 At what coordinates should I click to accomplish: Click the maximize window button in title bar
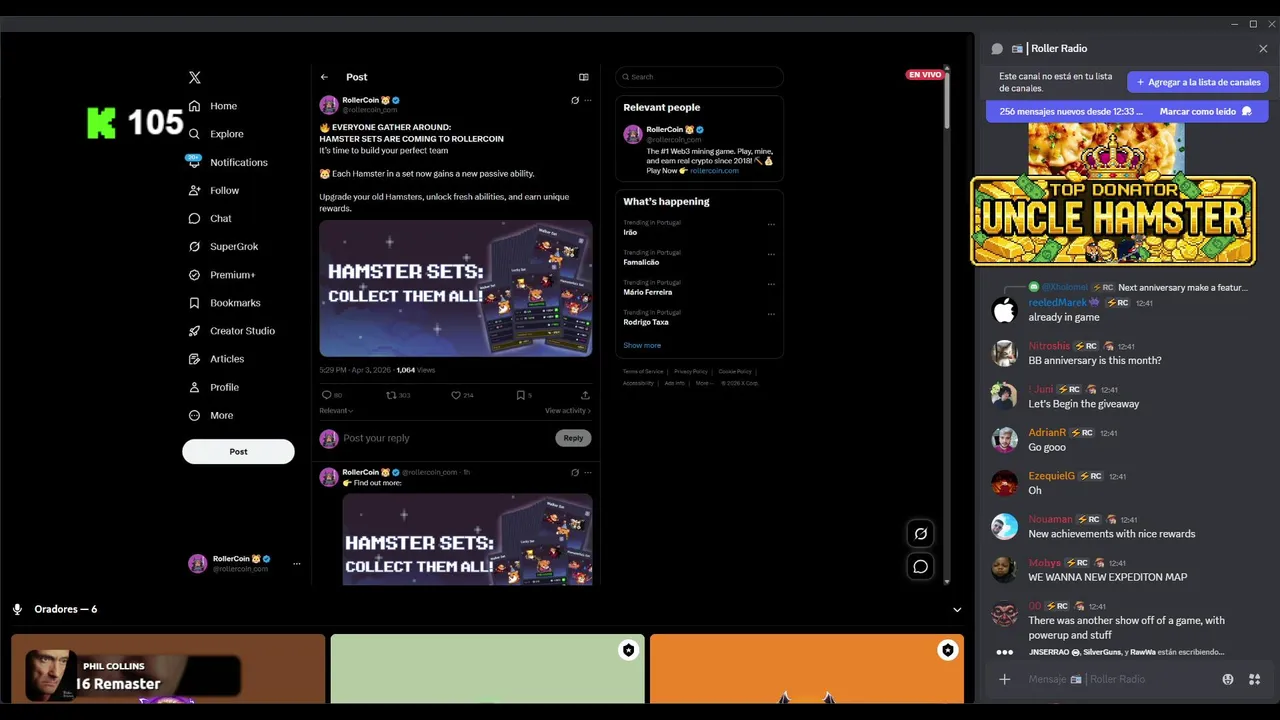(1253, 24)
